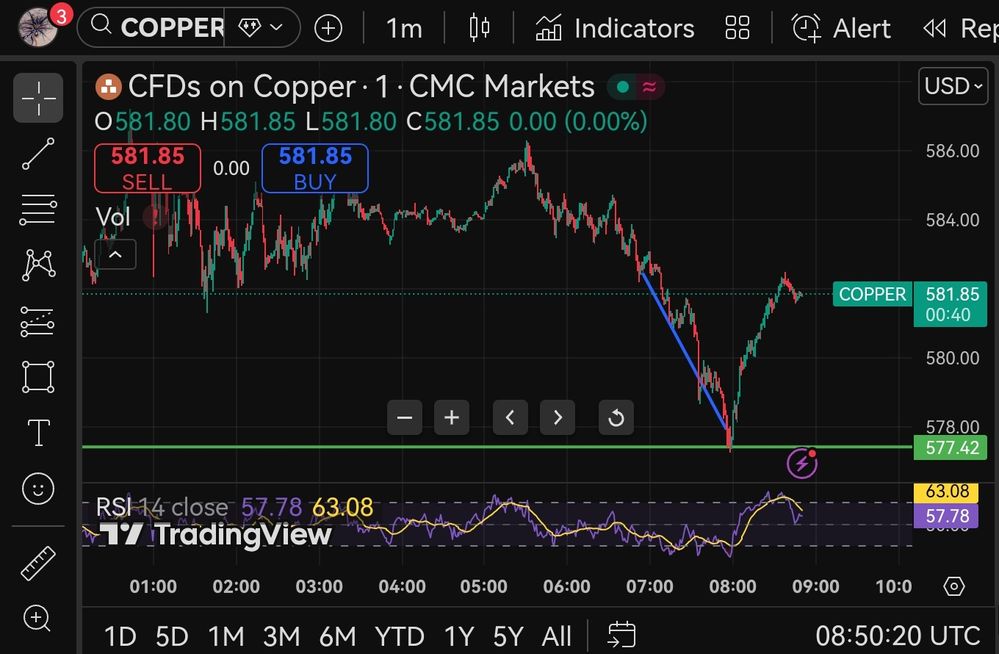Click the 63.08 RSI value label
This screenshot has height=654, width=999.
[946, 491]
